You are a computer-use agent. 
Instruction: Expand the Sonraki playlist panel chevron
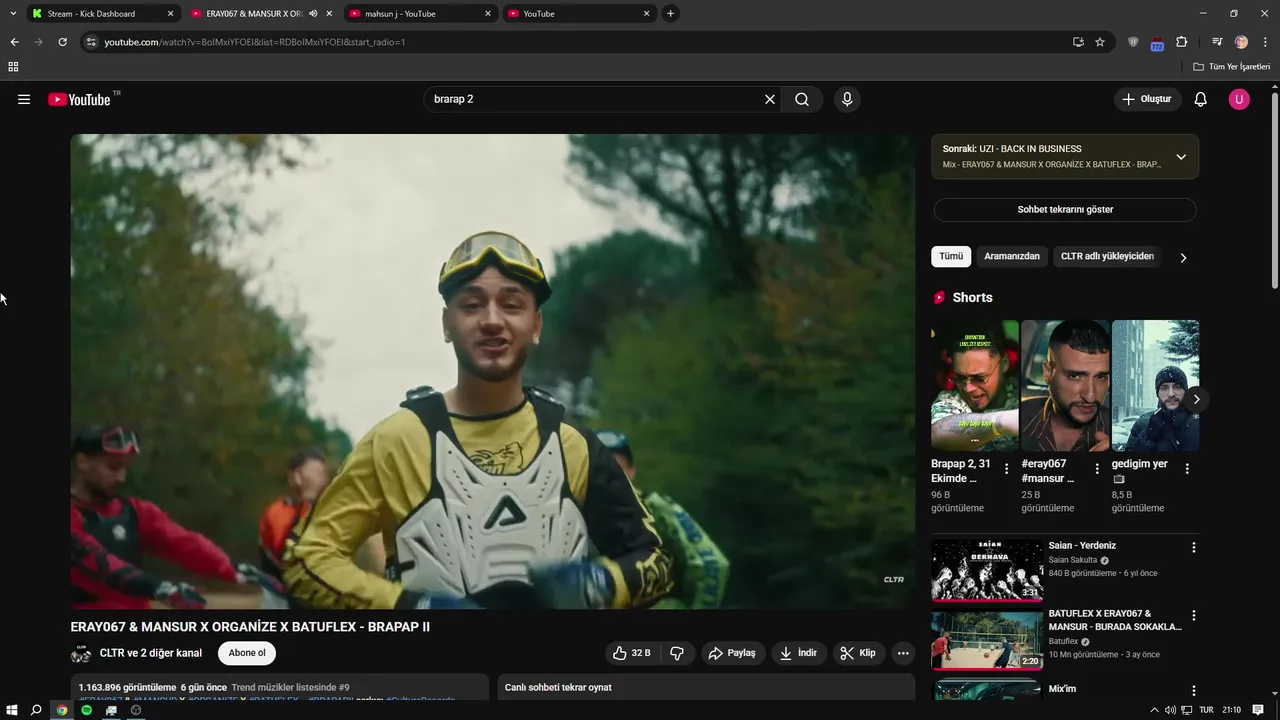1181,157
